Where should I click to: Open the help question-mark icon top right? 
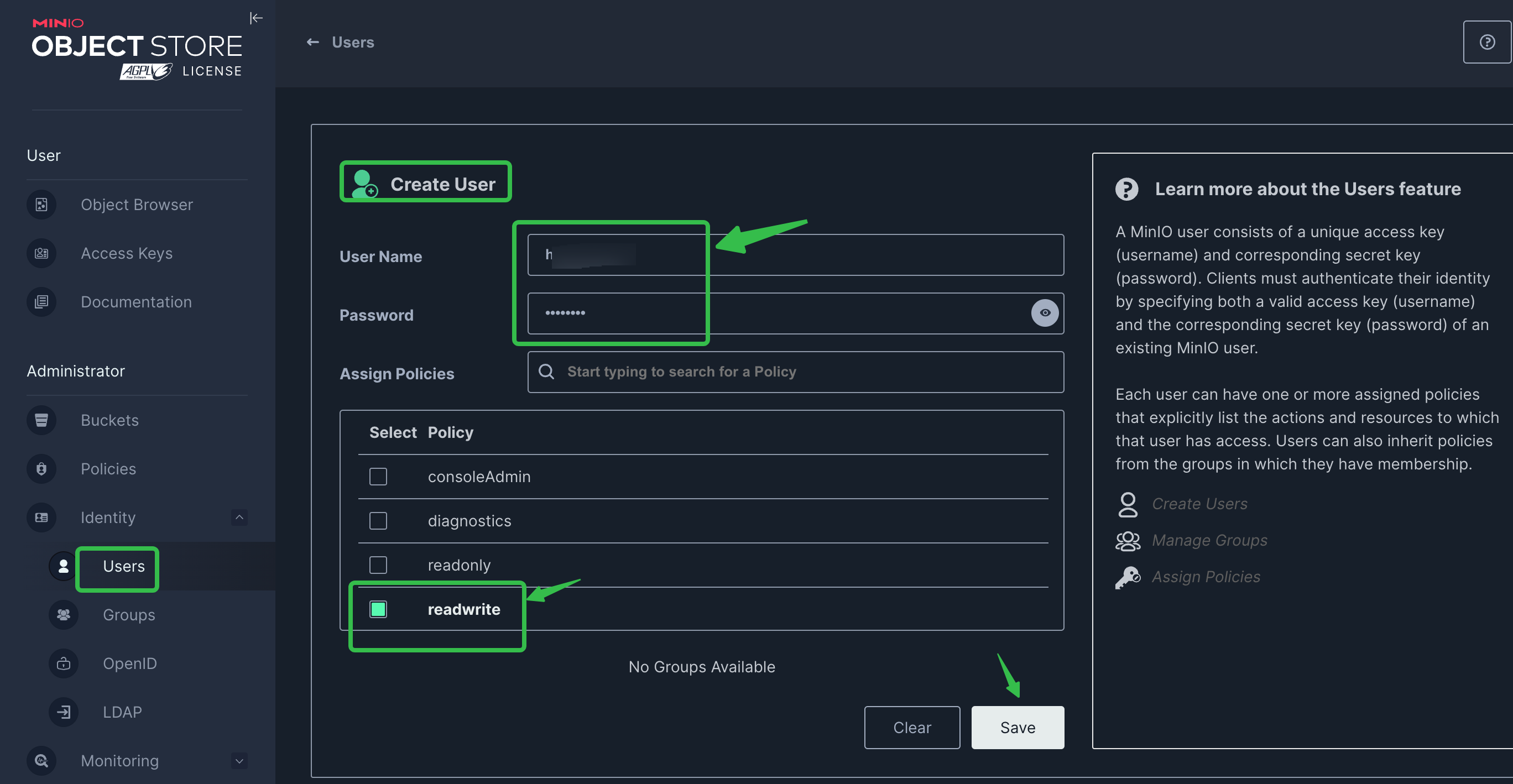[x=1486, y=42]
